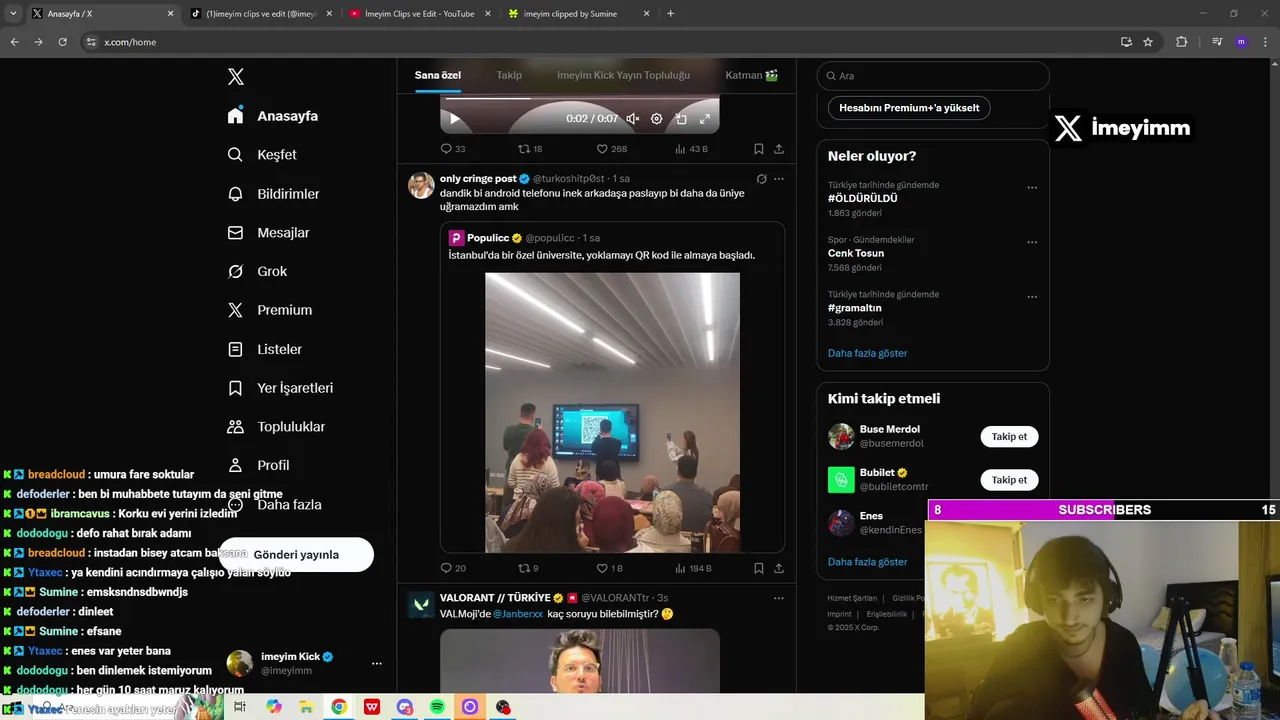Open Spotify from the taskbar
This screenshot has height=720, width=1280.
(437, 707)
